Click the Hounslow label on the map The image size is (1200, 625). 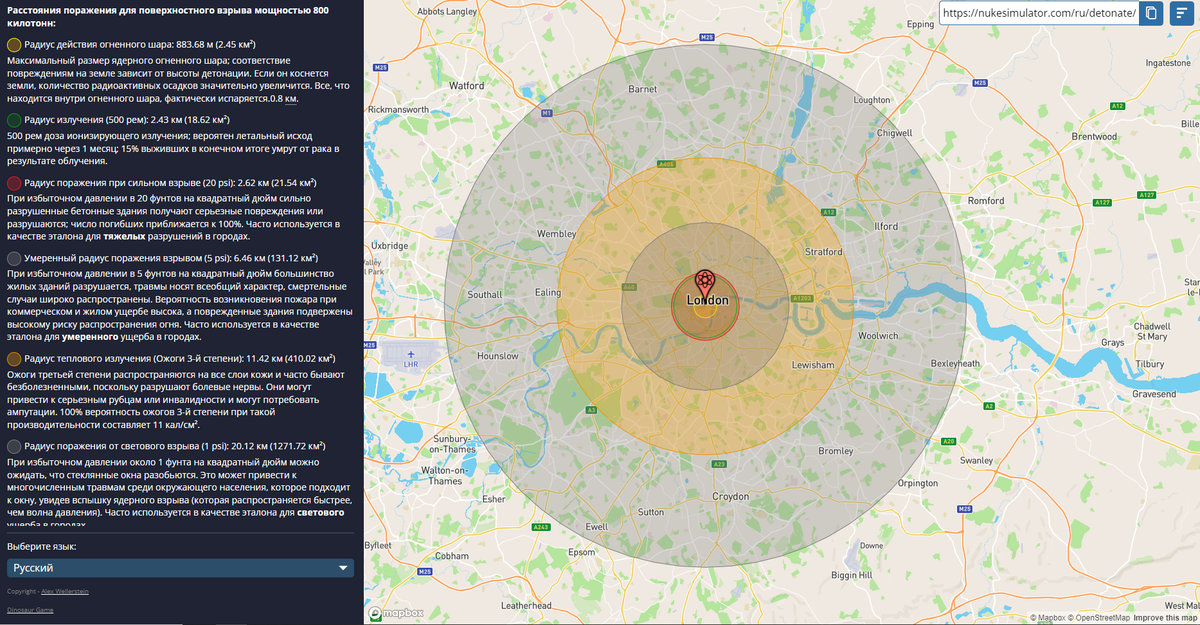[498, 356]
